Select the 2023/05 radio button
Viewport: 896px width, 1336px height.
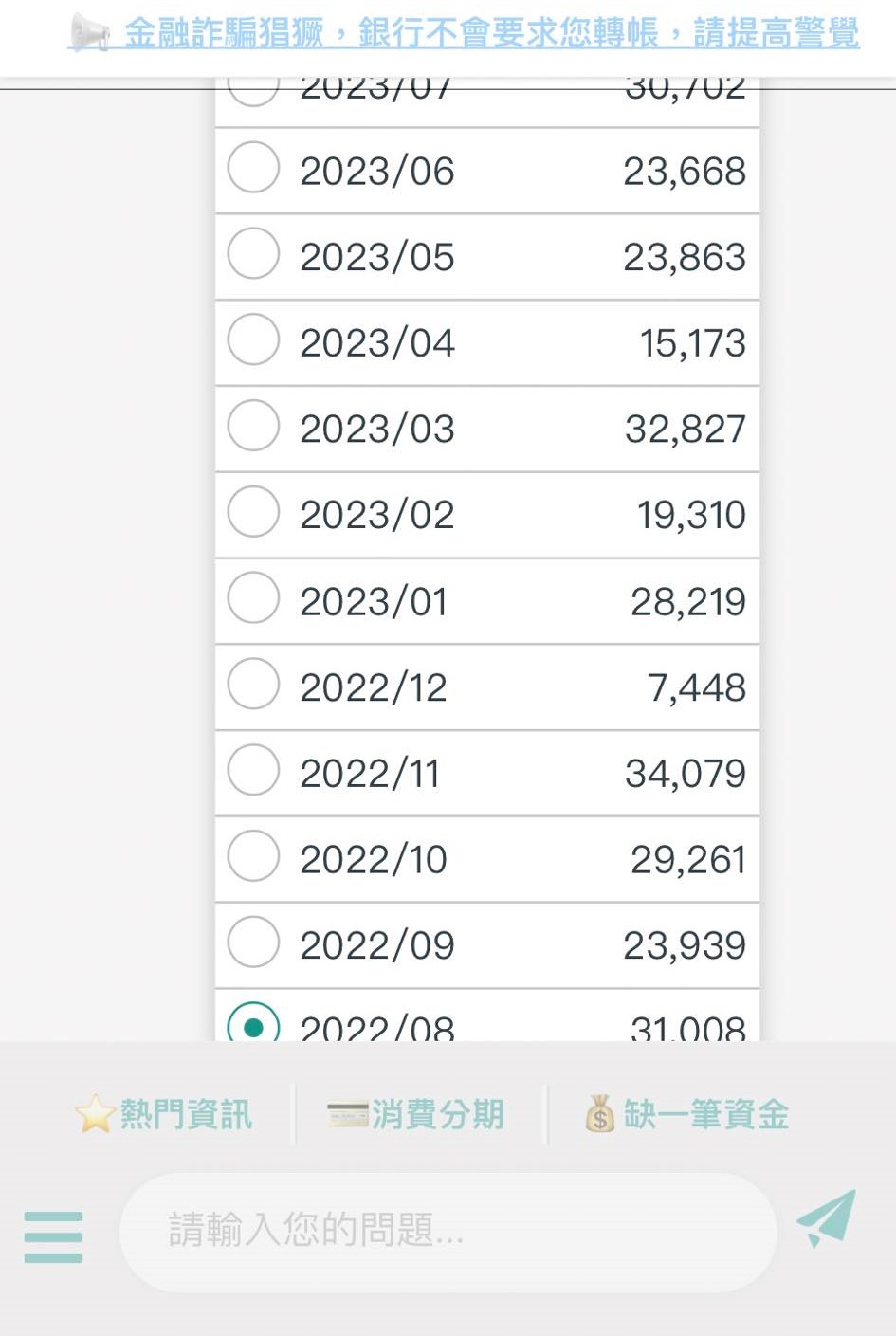point(253,253)
